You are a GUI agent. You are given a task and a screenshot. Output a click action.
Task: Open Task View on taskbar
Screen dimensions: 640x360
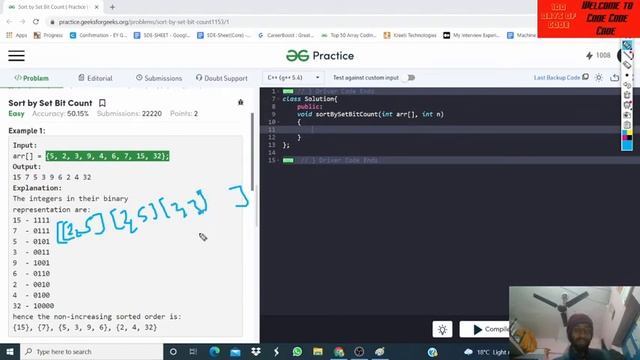coord(193,351)
